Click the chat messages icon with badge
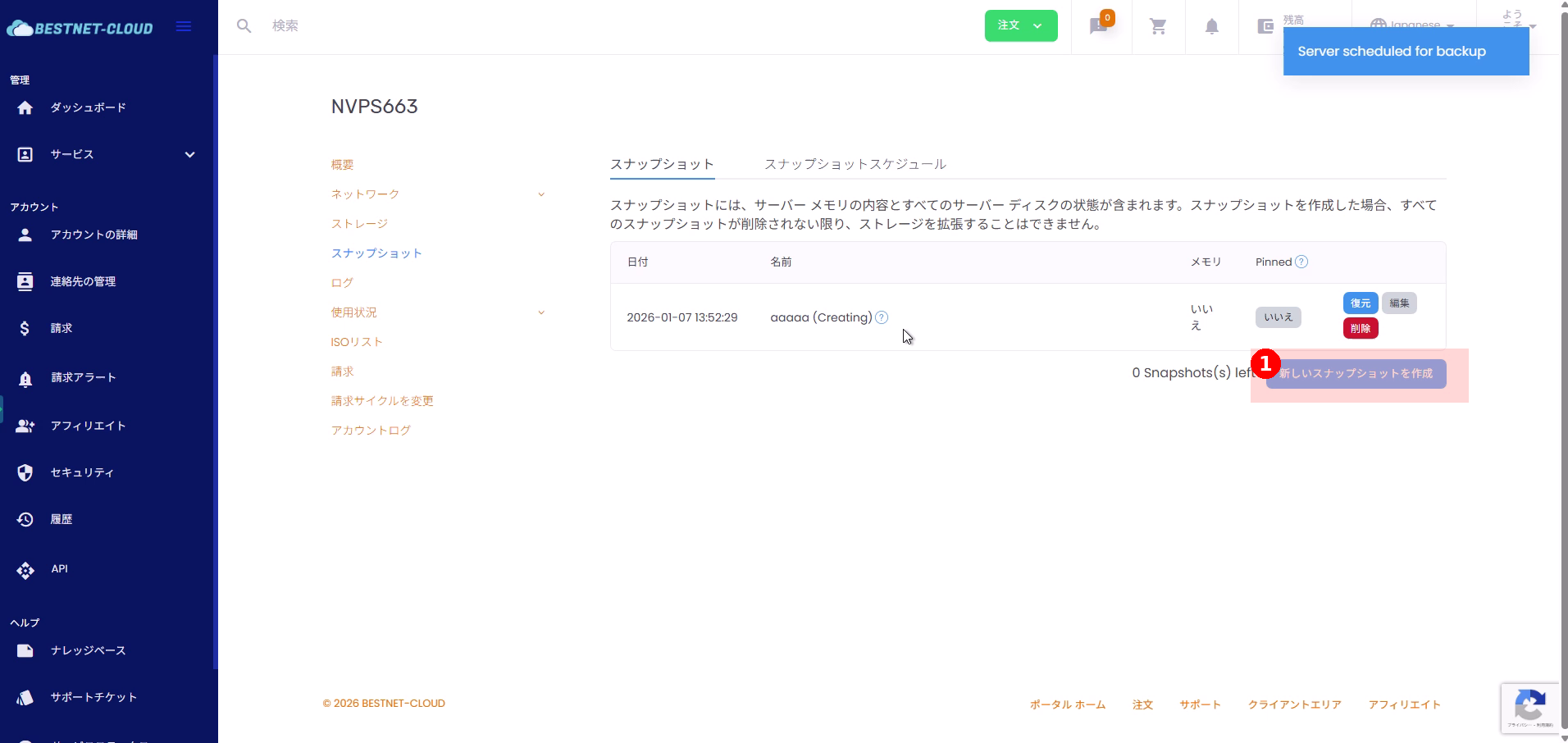The width and height of the screenshot is (1568, 743). (x=1099, y=26)
